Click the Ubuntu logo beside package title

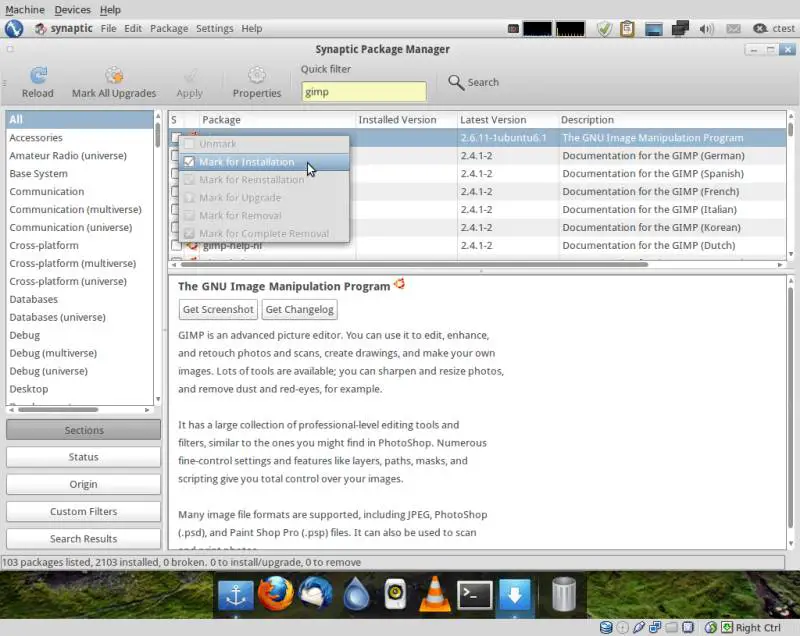tap(399, 284)
